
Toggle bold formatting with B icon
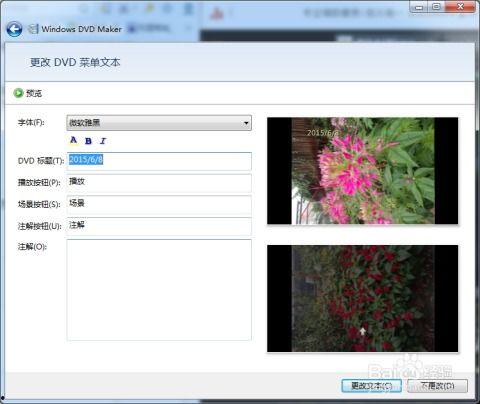[88, 141]
